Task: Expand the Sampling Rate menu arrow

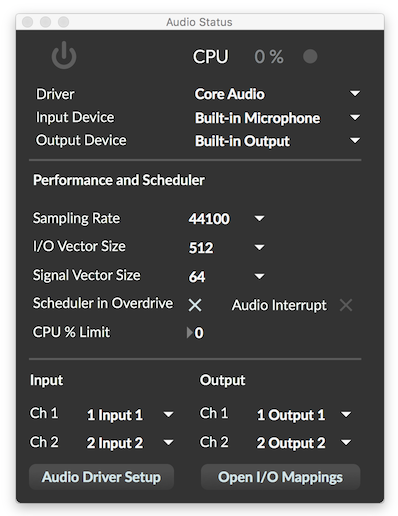Action: tap(259, 219)
